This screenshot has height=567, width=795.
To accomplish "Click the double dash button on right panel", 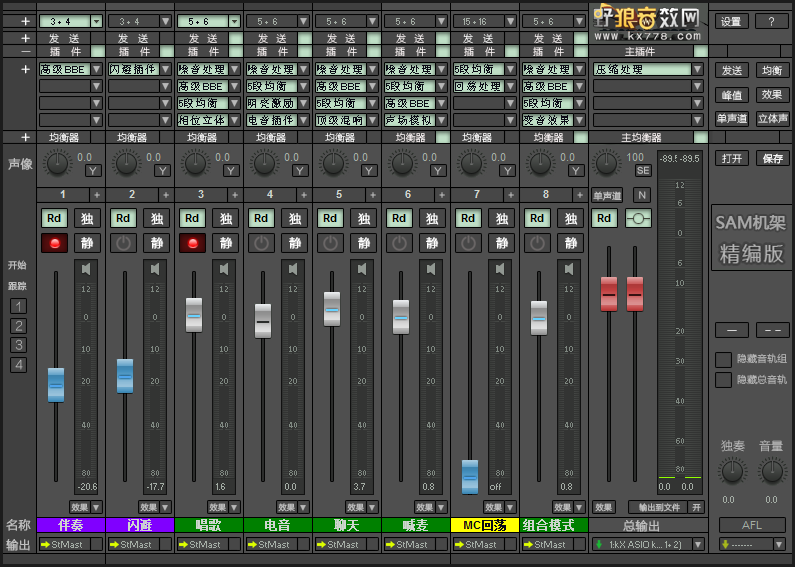I will [x=772, y=330].
